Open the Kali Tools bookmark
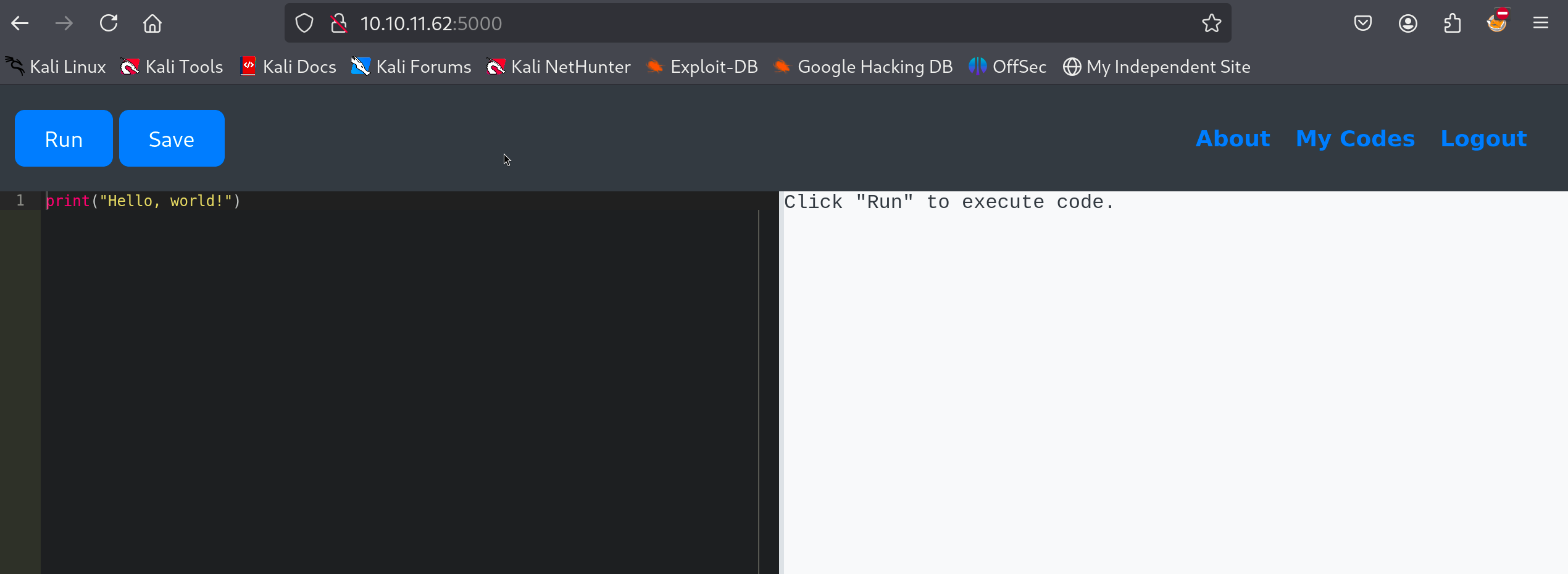Viewport: 1568px width, 574px height. pos(172,67)
